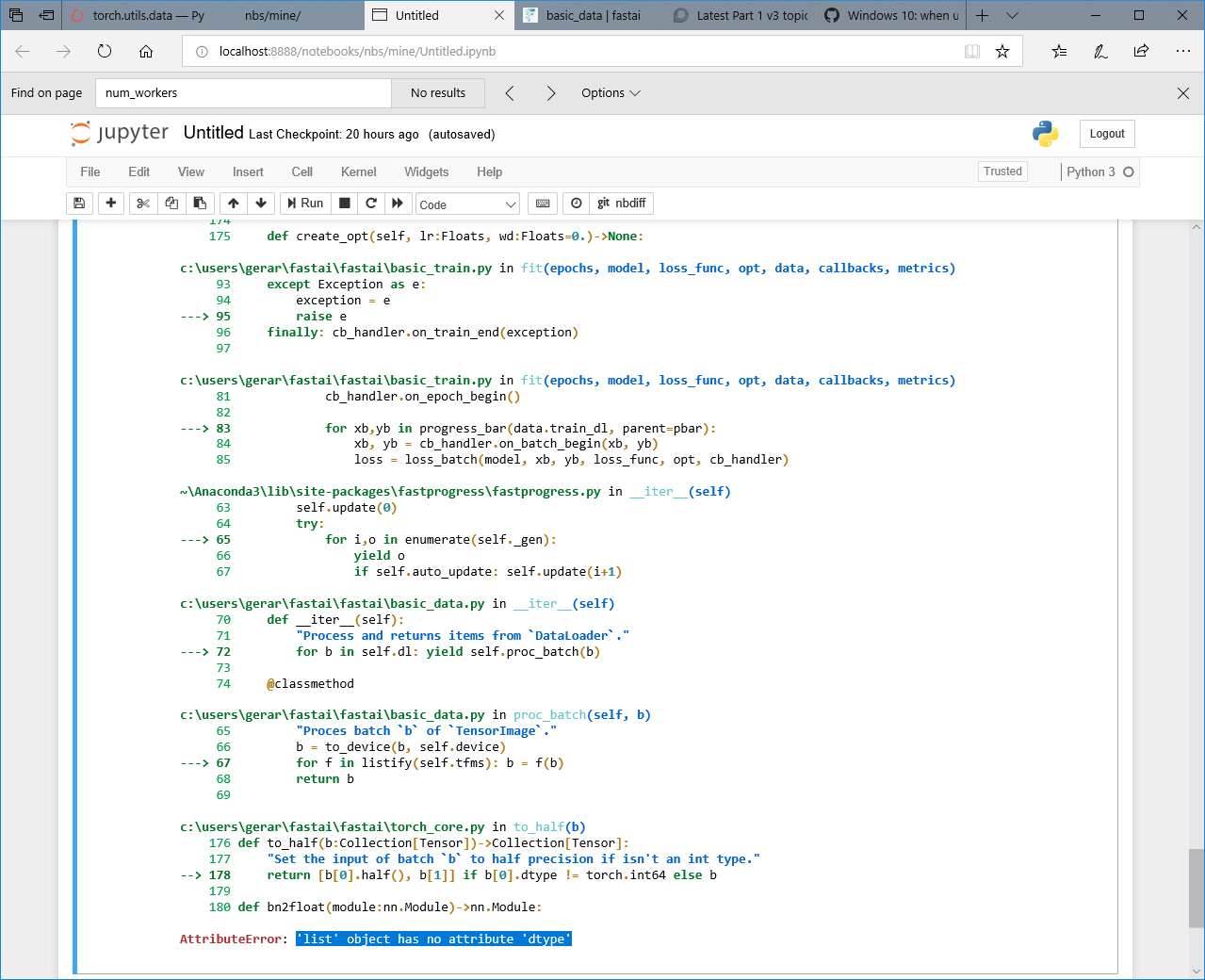Open the Kernel menu
This screenshot has width=1205, height=980.
click(358, 171)
